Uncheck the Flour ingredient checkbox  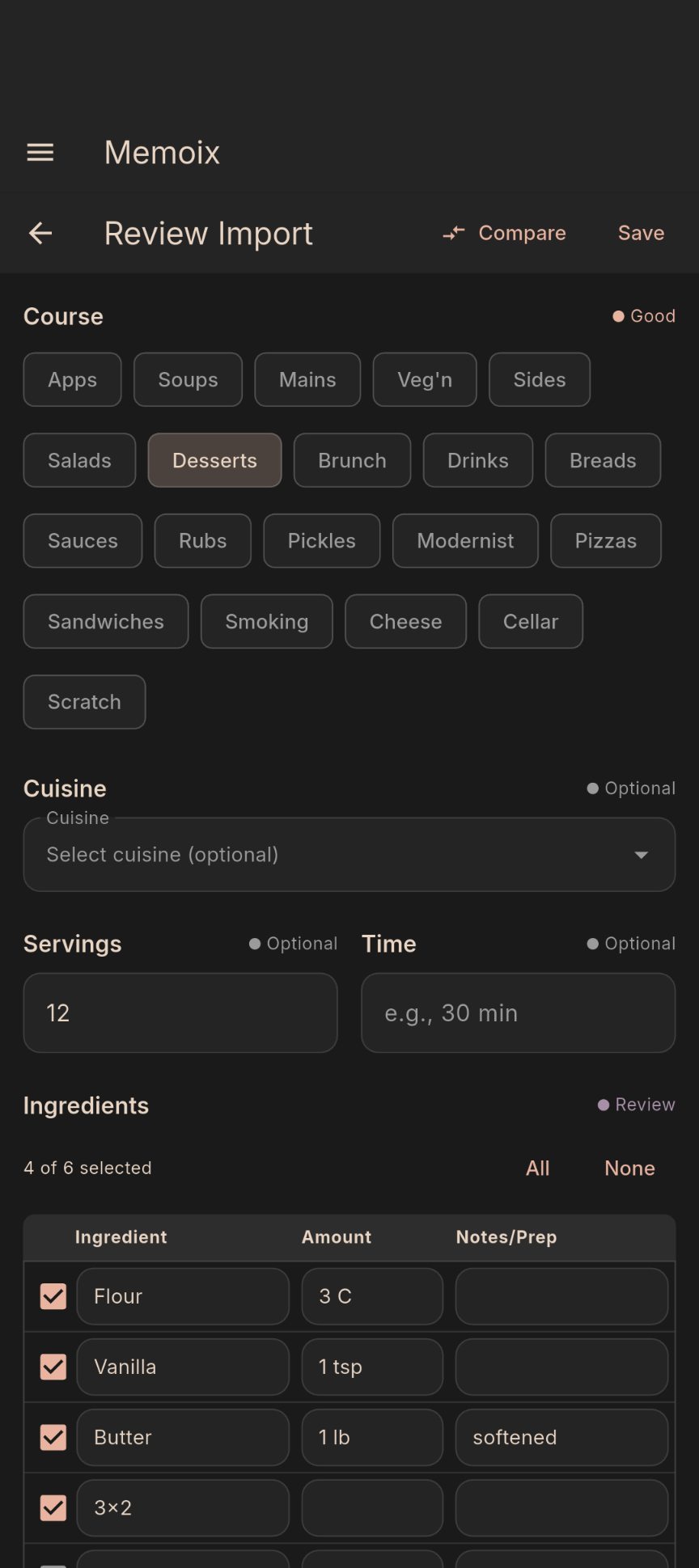click(x=53, y=1296)
